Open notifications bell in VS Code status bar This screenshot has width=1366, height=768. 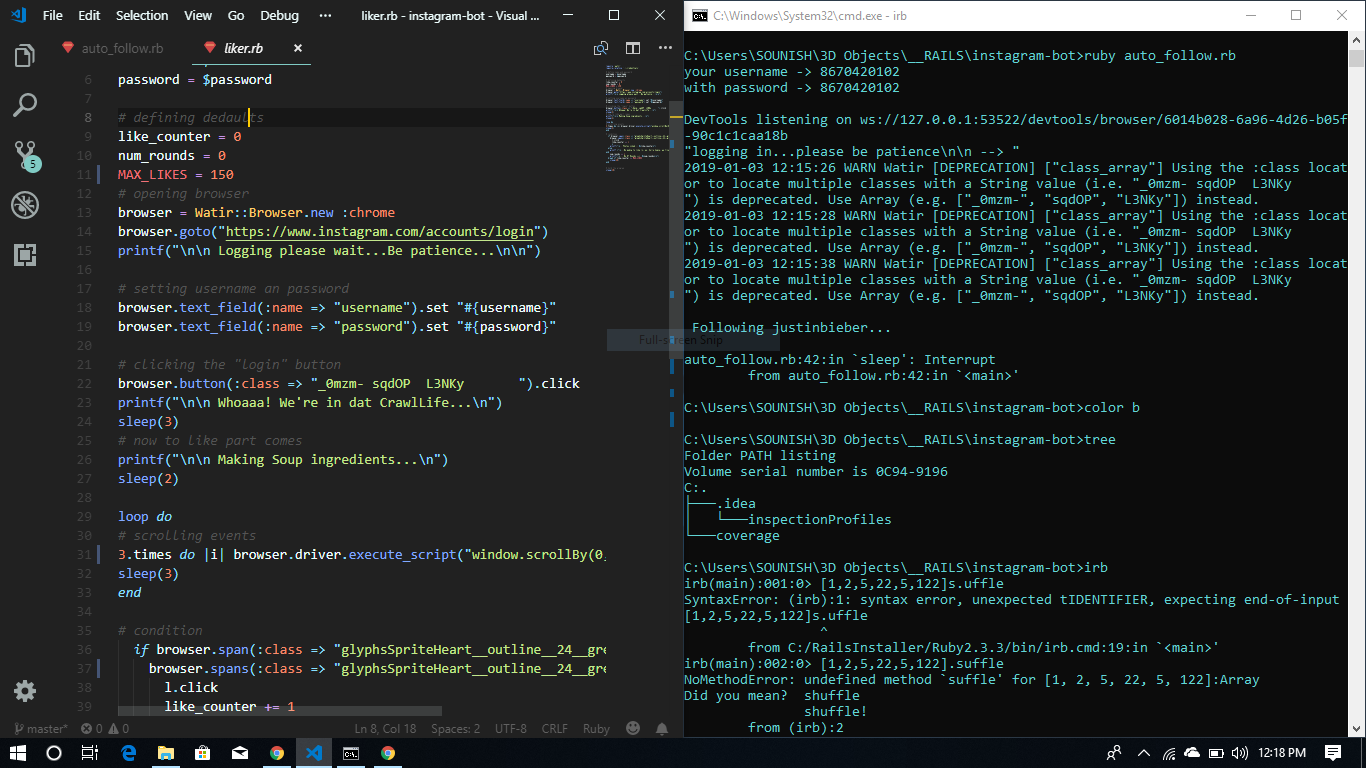(x=662, y=728)
